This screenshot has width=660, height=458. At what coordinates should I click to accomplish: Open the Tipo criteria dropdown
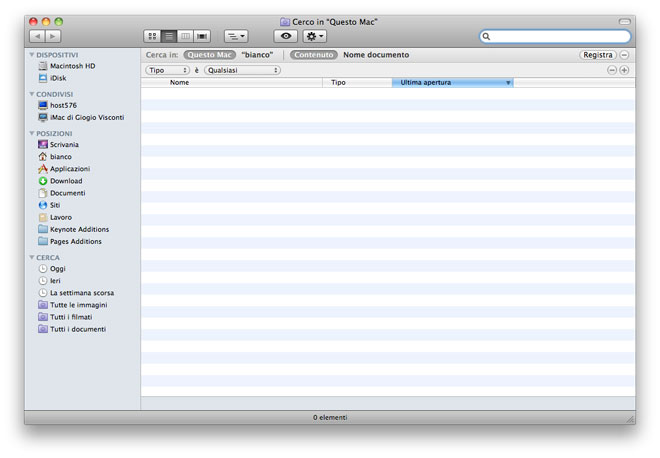tap(168, 70)
